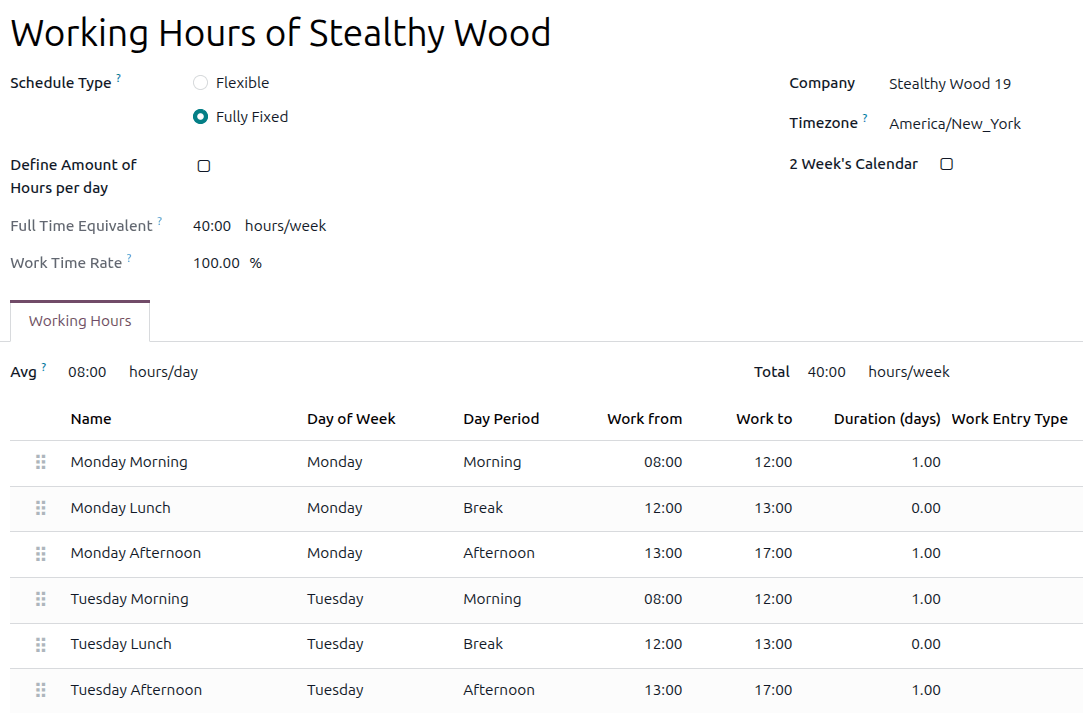Sort by the Name column header
1083x713 pixels.
coord(90,419)
